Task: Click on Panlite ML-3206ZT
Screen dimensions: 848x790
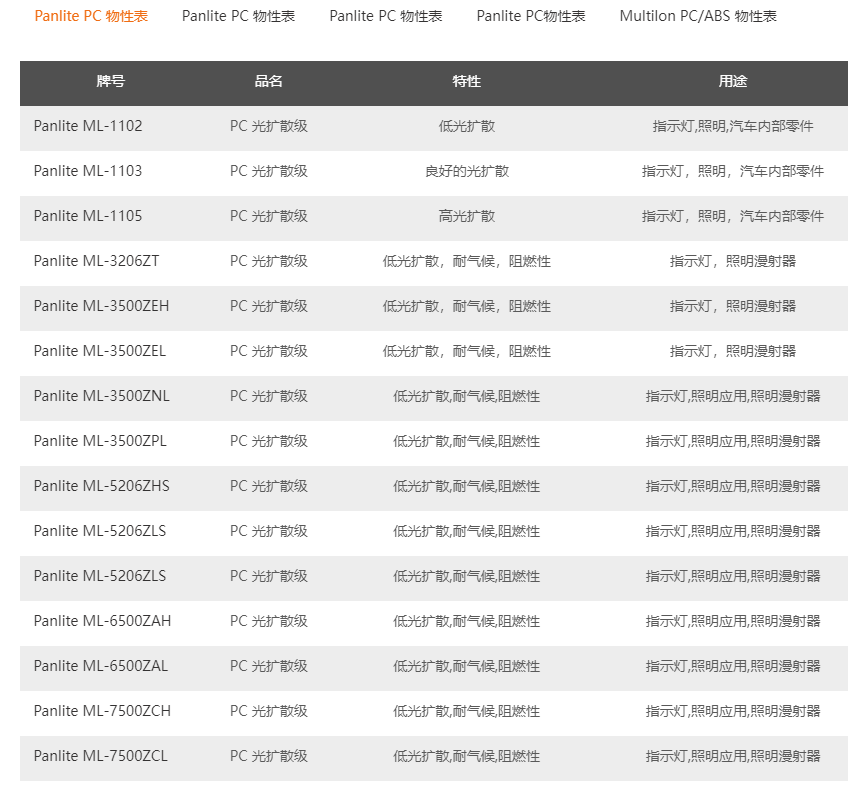Action: 96,261
